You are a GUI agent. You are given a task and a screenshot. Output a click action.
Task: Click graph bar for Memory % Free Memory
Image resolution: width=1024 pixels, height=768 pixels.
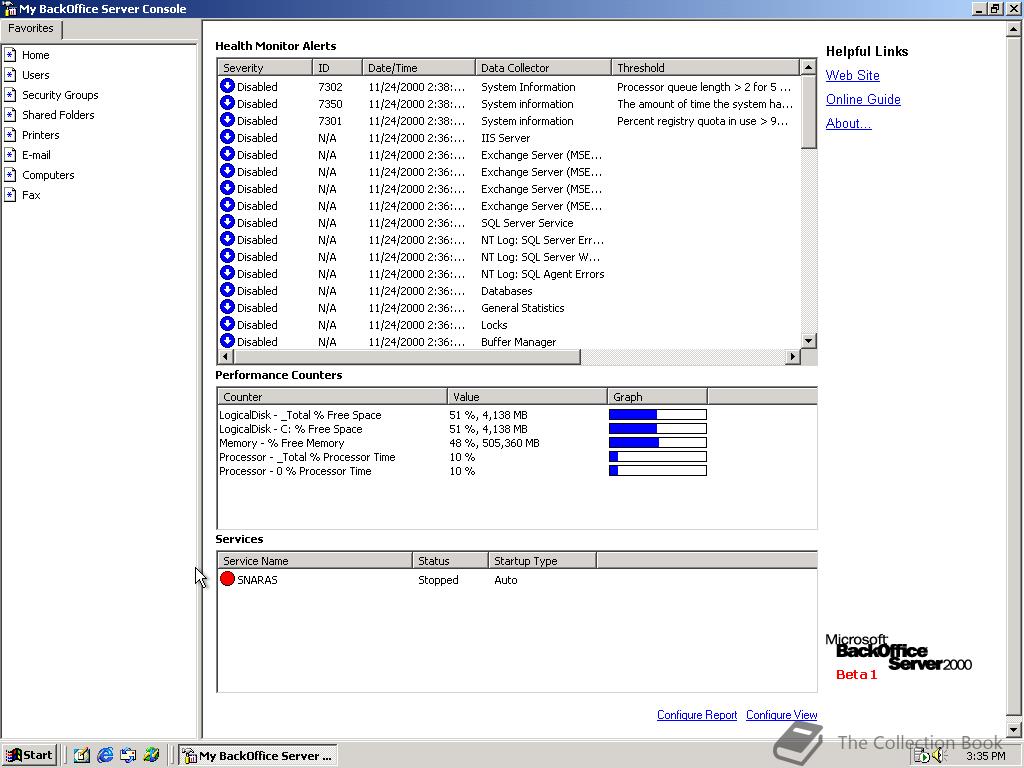click(658, 443)
